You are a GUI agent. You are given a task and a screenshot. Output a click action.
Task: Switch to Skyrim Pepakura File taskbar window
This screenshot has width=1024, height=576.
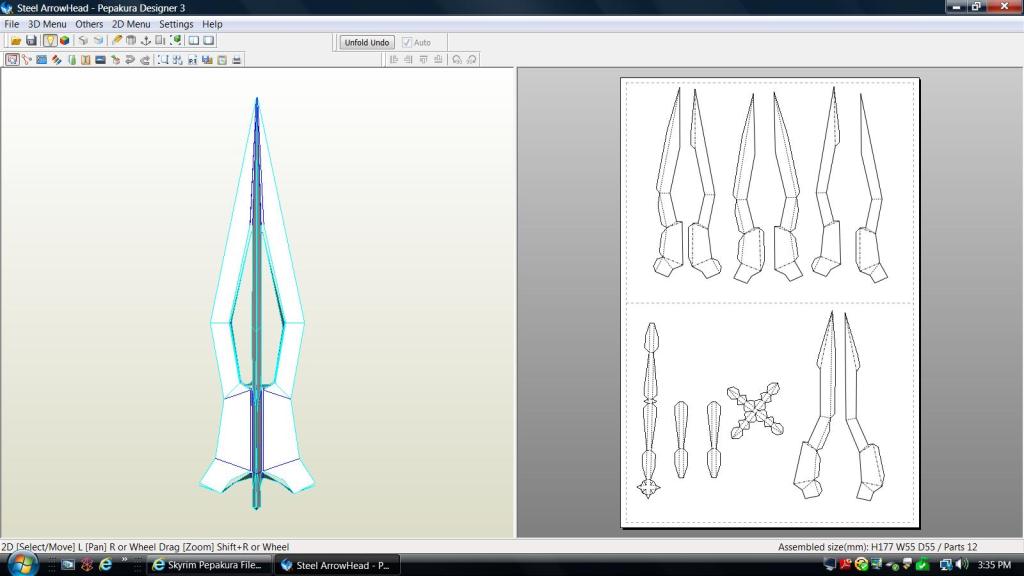pyautogui.click(x=208, y=565)
